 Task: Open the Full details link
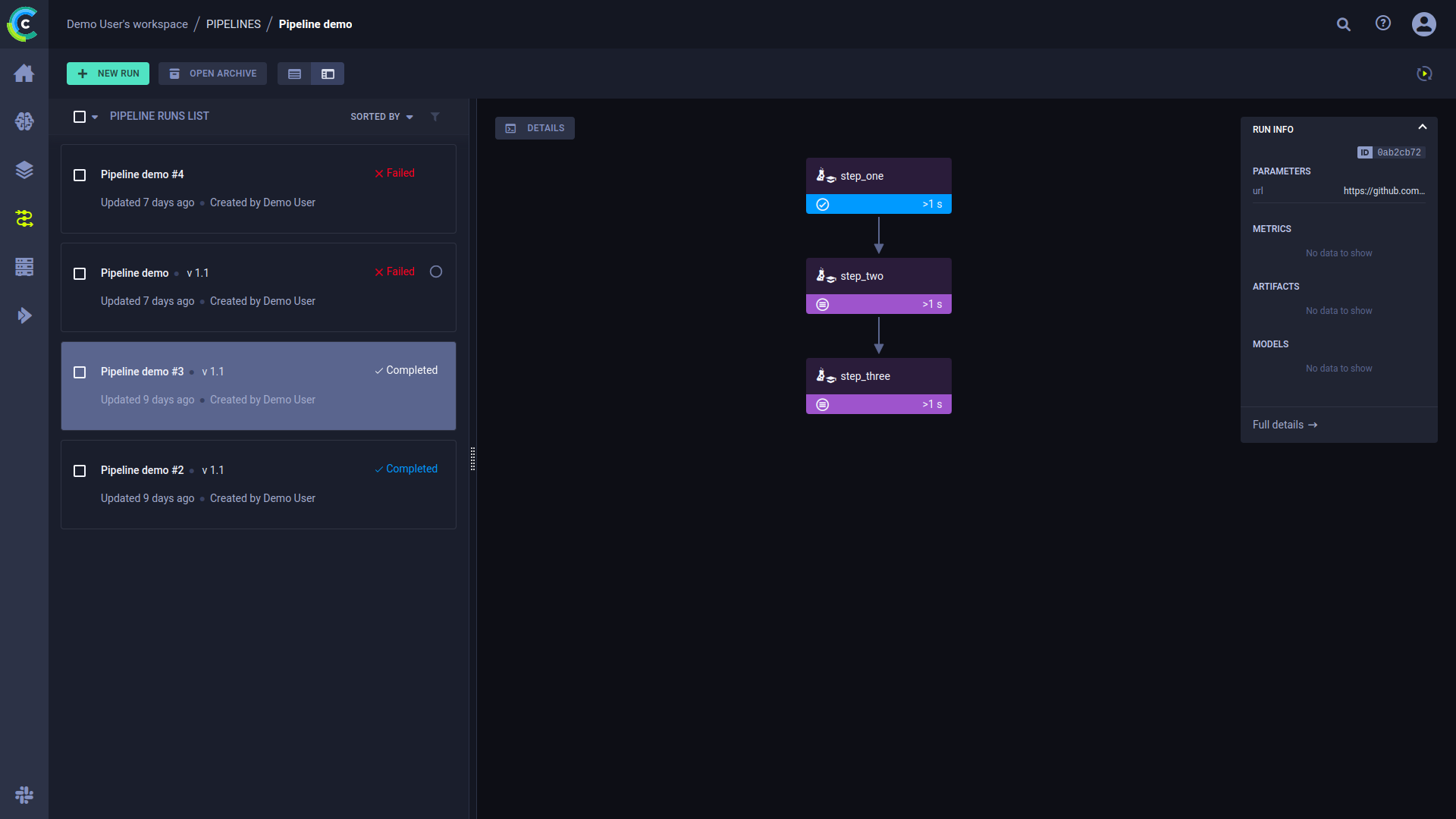point(1285,425)
